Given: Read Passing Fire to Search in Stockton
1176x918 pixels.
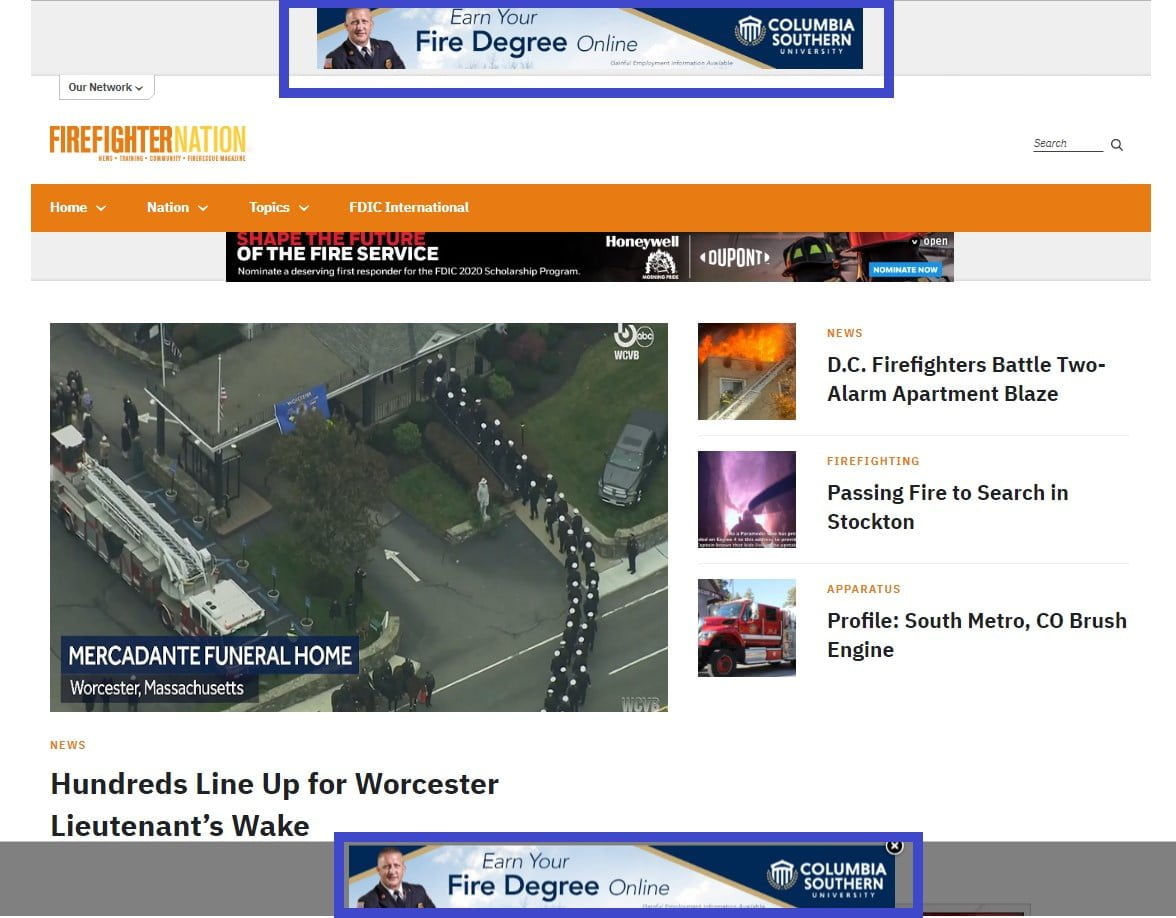Looking at the screenshot, I should [x=947, y=507].
